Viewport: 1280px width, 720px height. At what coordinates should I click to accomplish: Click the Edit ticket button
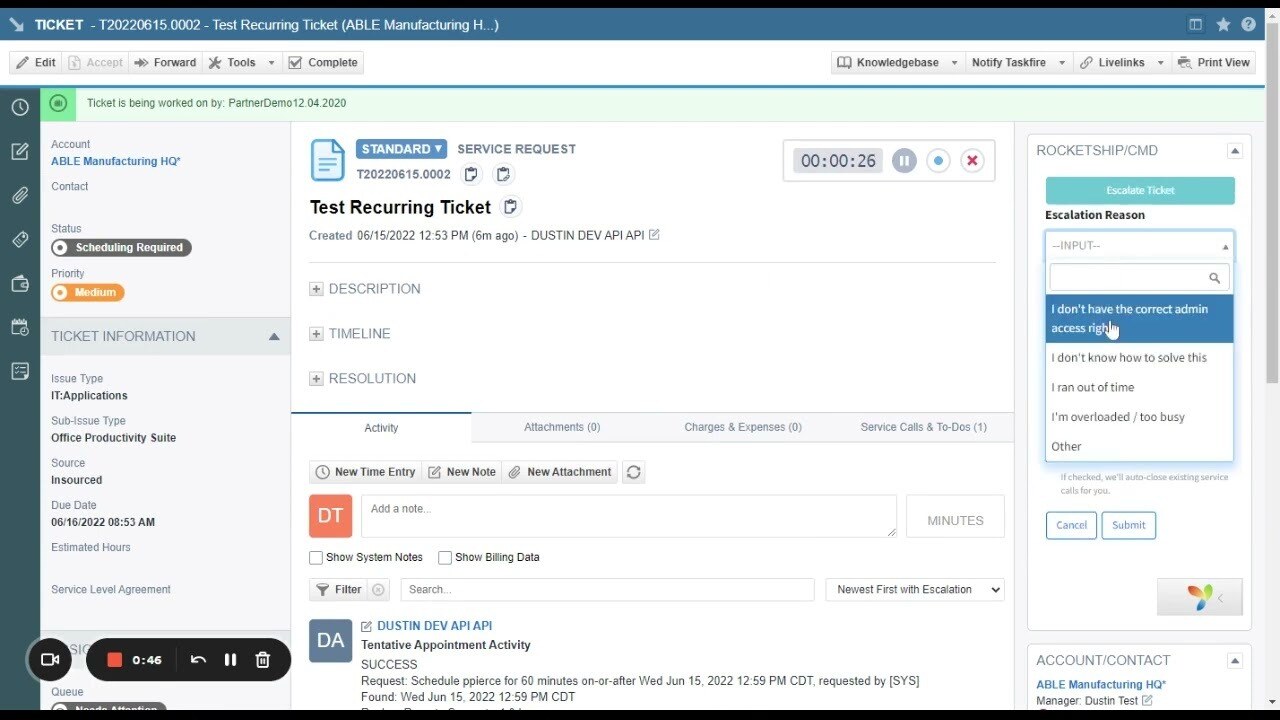35,62
